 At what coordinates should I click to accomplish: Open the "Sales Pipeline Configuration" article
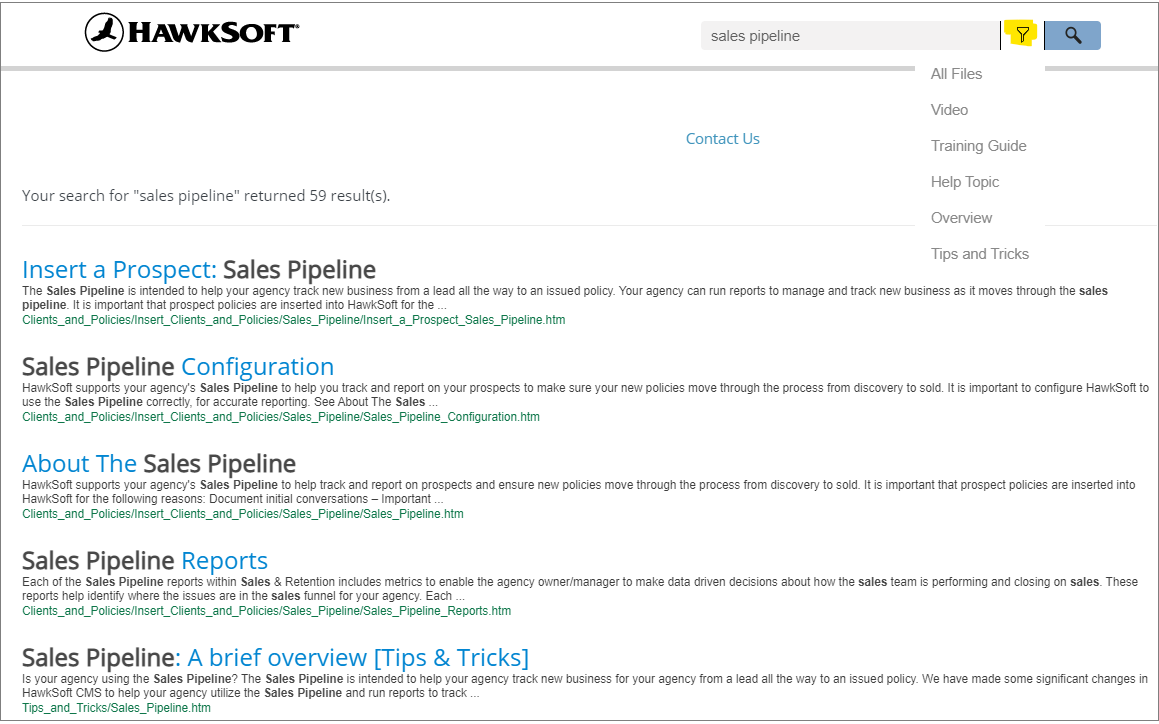click(178, 366)
